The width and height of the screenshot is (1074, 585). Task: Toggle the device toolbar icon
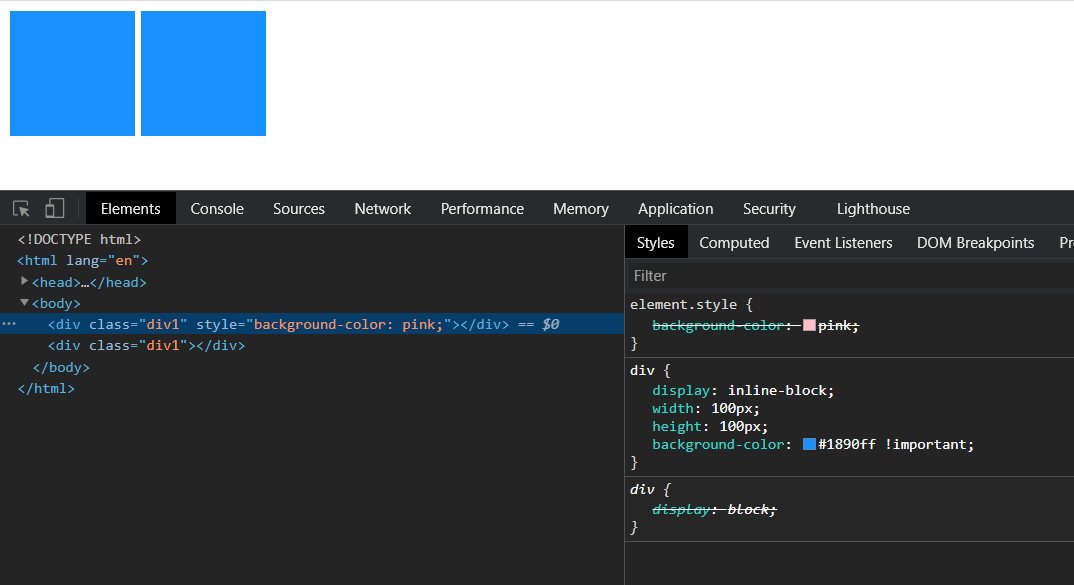[x=55, y=209]
